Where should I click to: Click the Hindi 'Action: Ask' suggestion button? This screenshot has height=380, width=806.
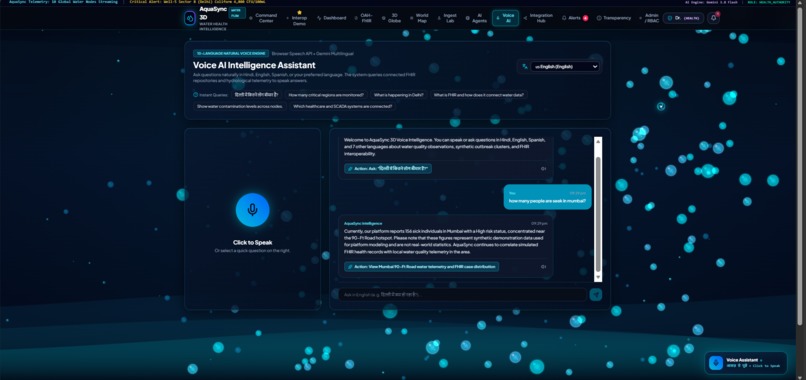(388, 169)
